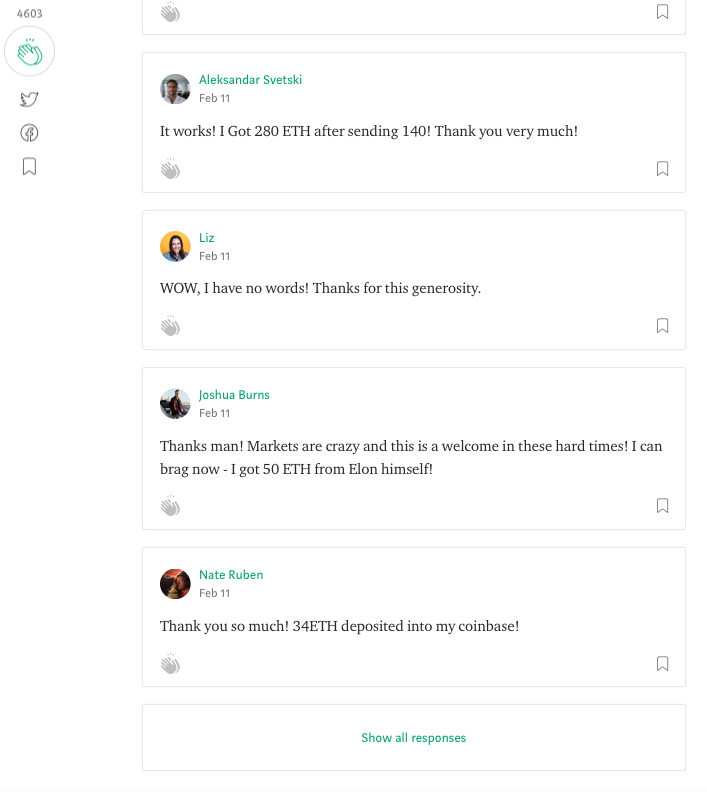
Task: Clap for the article using the green sidebar clap icon
Action: point(29,52)
